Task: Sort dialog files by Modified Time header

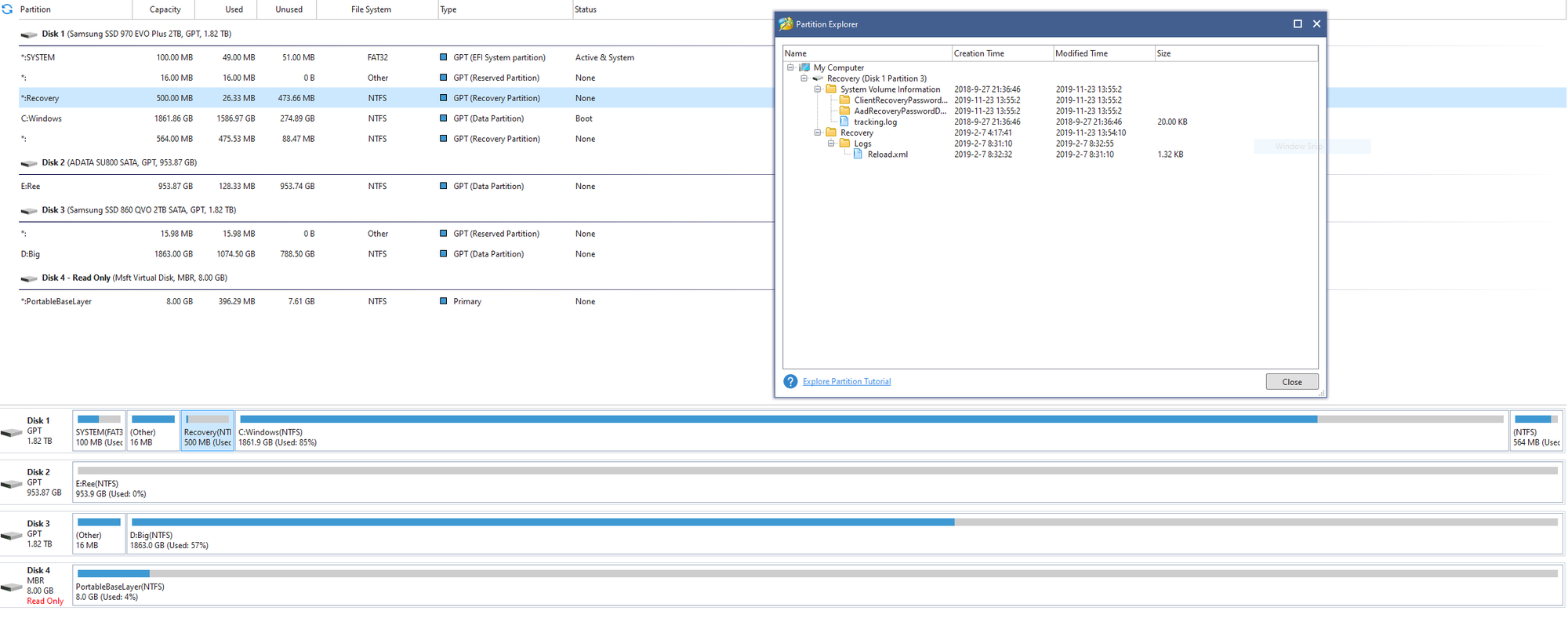Action: (x=1103, y=53)
